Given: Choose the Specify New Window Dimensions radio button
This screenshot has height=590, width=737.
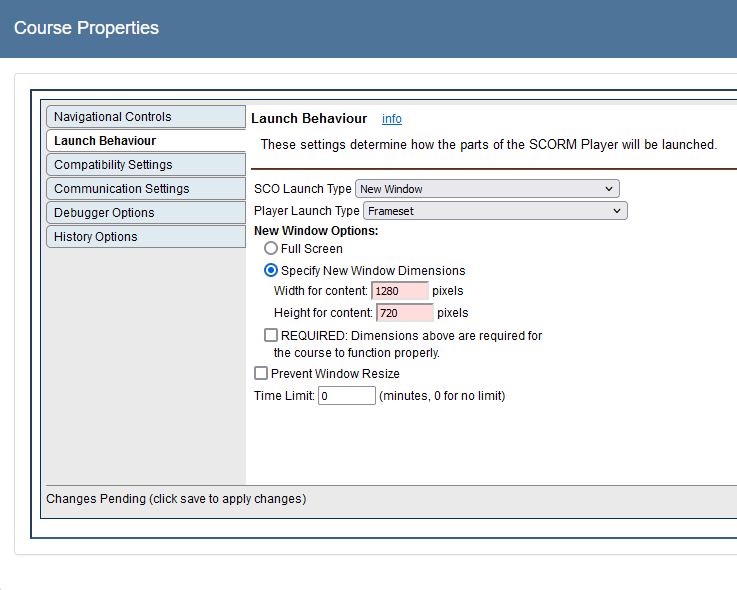Looking at the screenshot, I should 271,270.
